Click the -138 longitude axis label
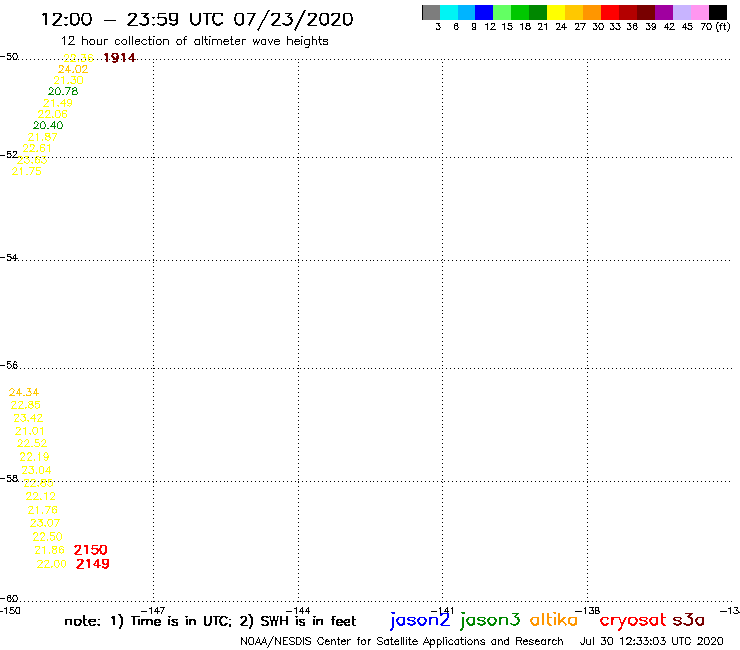Screen dimensions: 740x650 click(x=587, y=611)
